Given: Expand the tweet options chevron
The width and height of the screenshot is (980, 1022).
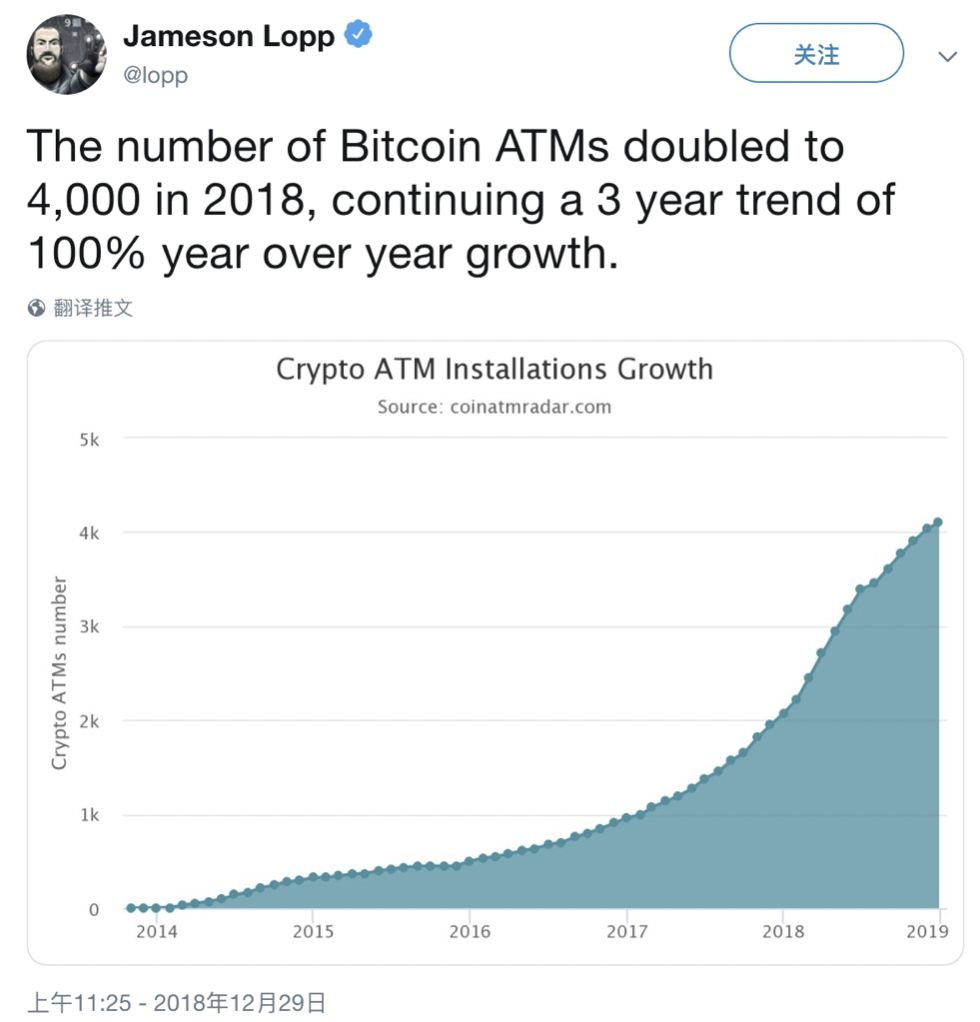Looking at the screenshot, I should pos(947,57).
